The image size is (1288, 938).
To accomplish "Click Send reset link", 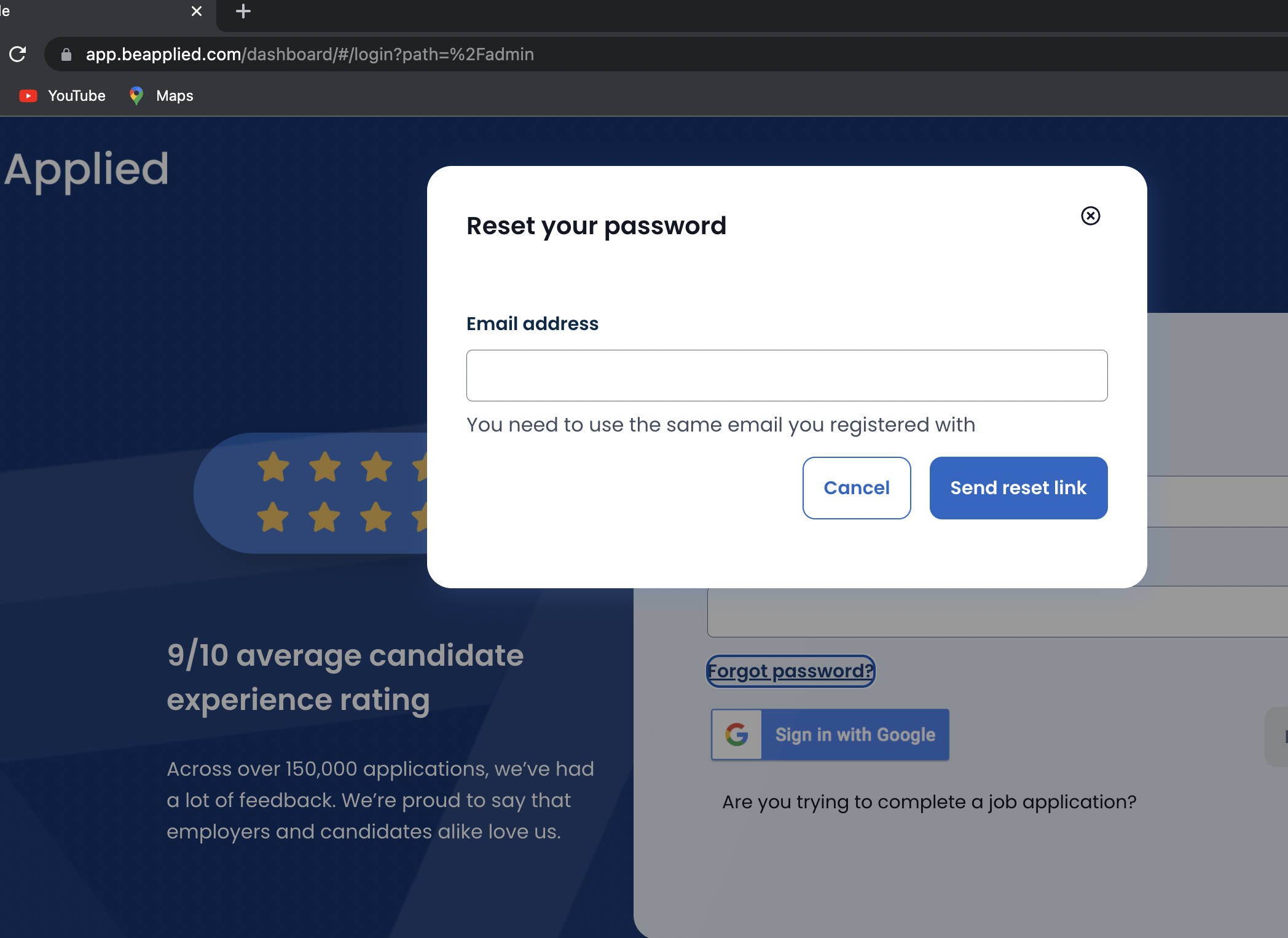I will (x=1018, y=488).
